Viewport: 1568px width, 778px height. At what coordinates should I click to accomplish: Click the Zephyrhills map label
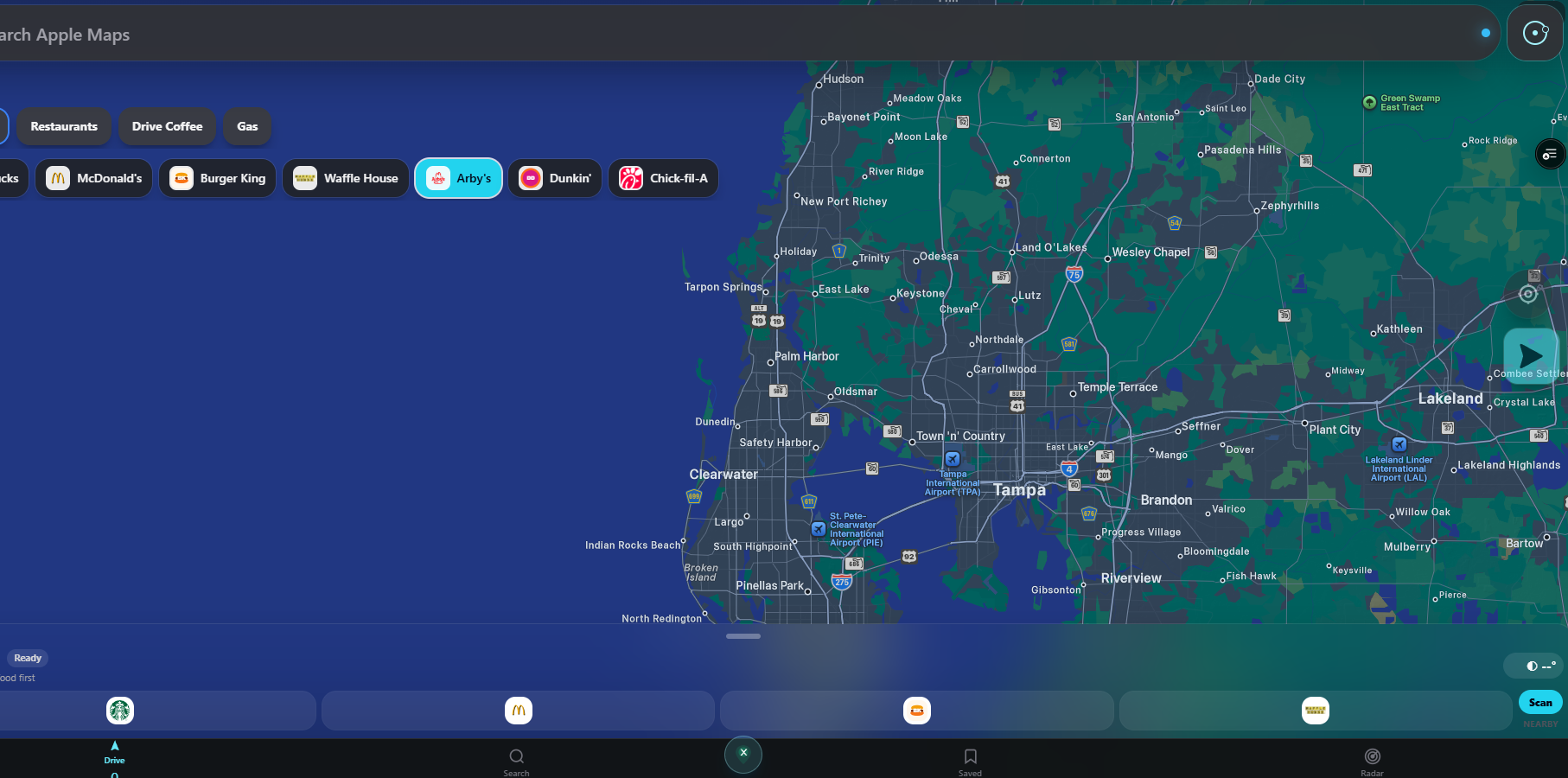click(x=1290, y=206)
